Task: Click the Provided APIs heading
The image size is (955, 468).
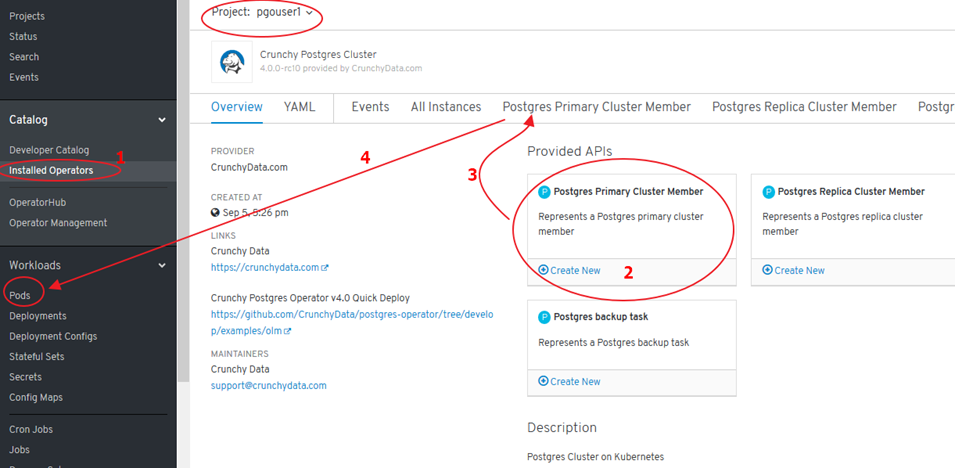Action: [569, 151]
